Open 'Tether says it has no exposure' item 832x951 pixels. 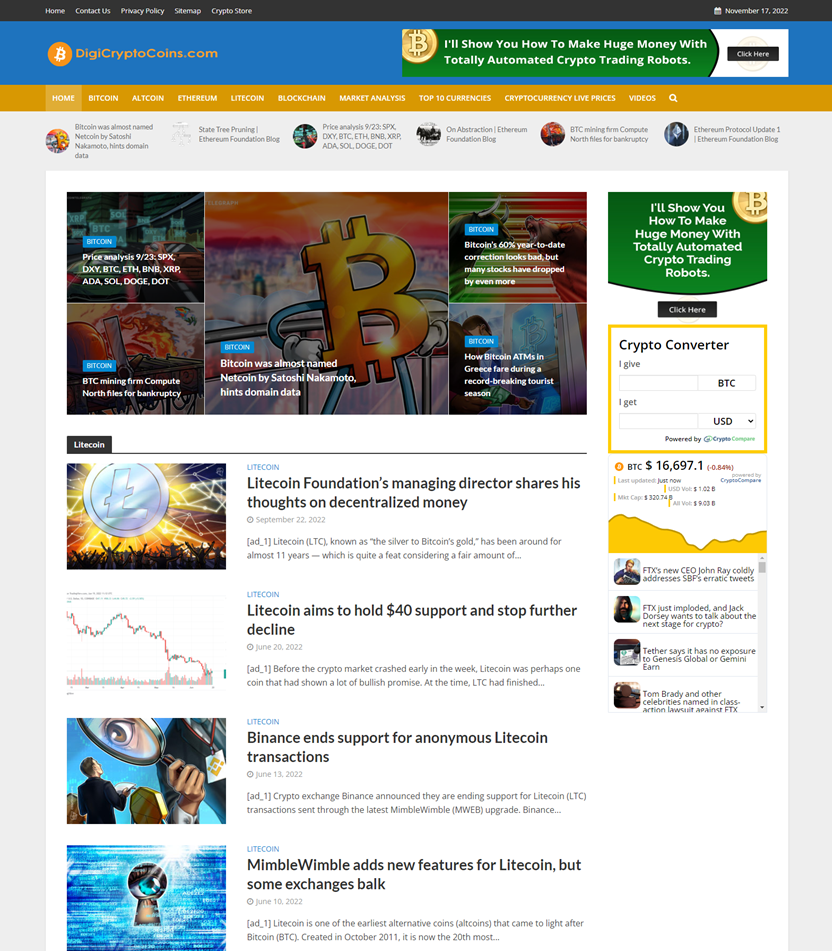point(684,656)
